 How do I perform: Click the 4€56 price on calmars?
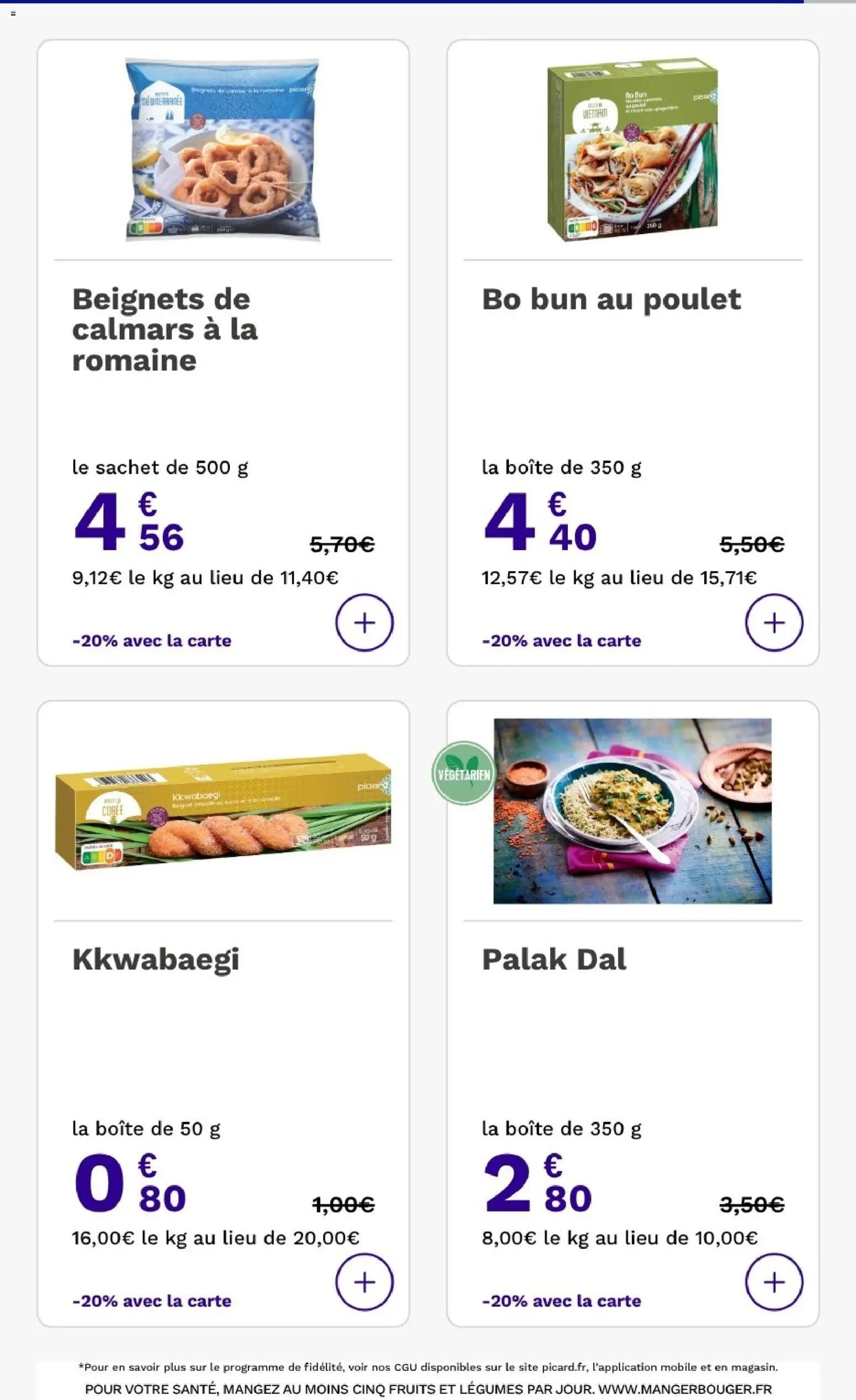tap(129, 522)
